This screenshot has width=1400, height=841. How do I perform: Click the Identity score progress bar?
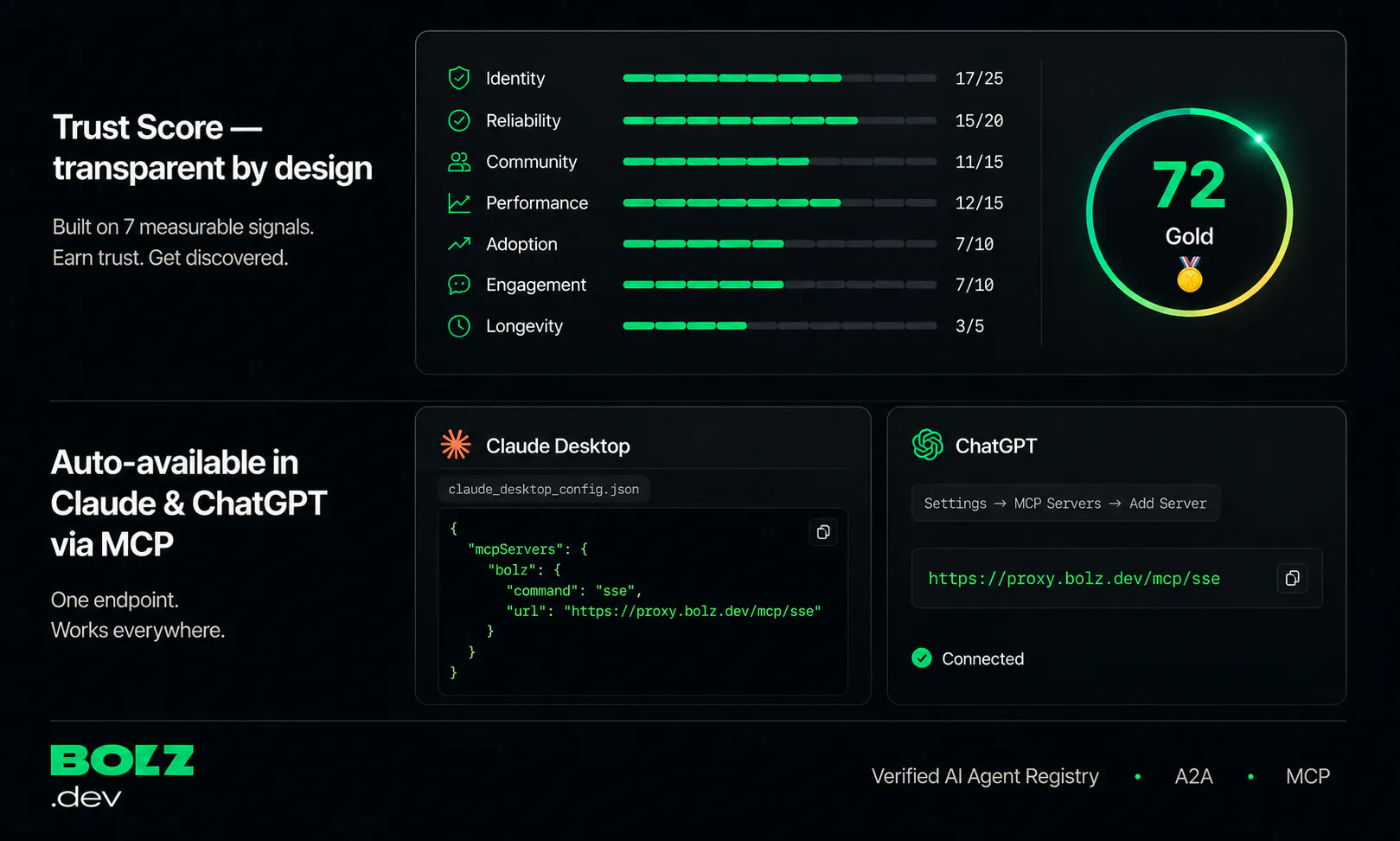tap(779, 79)
